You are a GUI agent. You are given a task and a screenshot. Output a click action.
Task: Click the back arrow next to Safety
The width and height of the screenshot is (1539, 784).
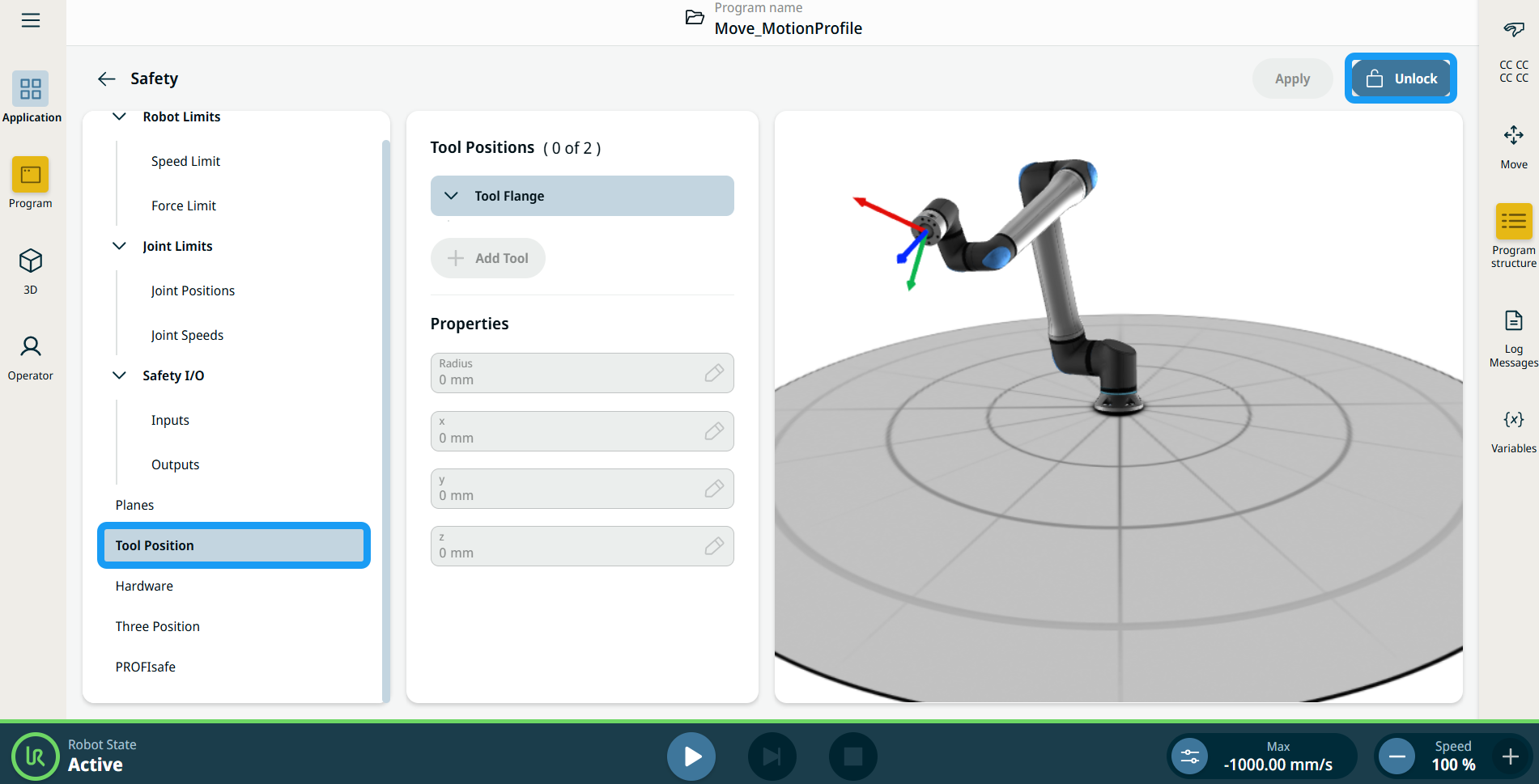tap(107, 78)
